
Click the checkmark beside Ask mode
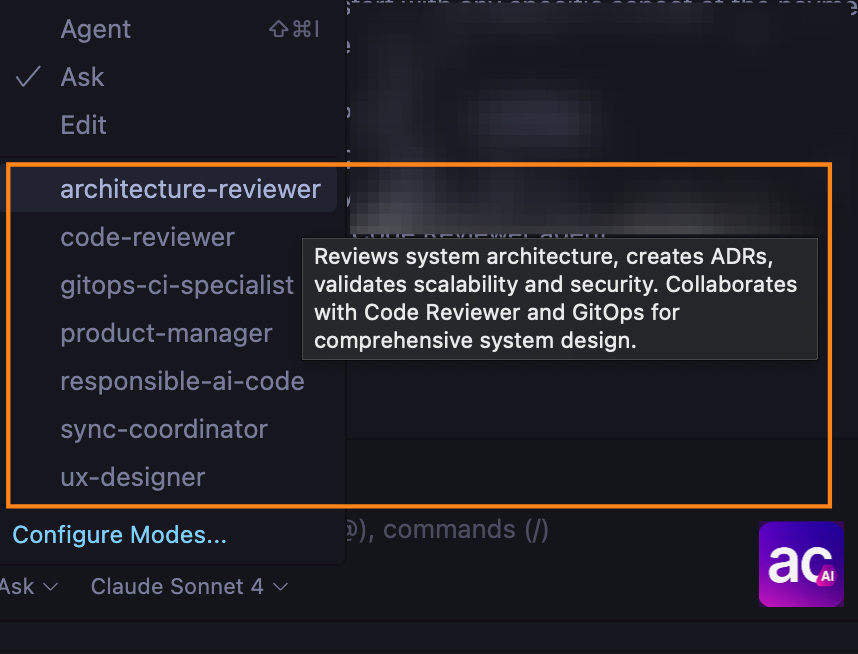click(28, 76)
